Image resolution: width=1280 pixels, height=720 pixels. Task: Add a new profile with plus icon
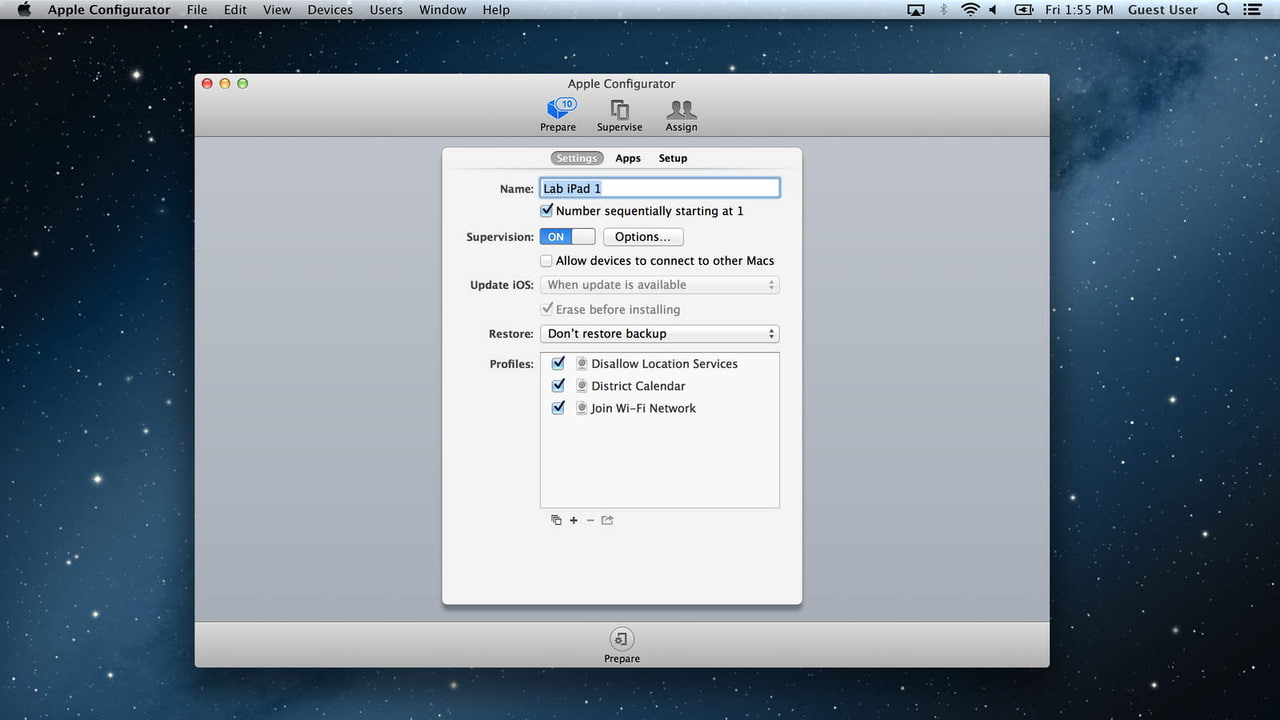[x=574, y=520]
